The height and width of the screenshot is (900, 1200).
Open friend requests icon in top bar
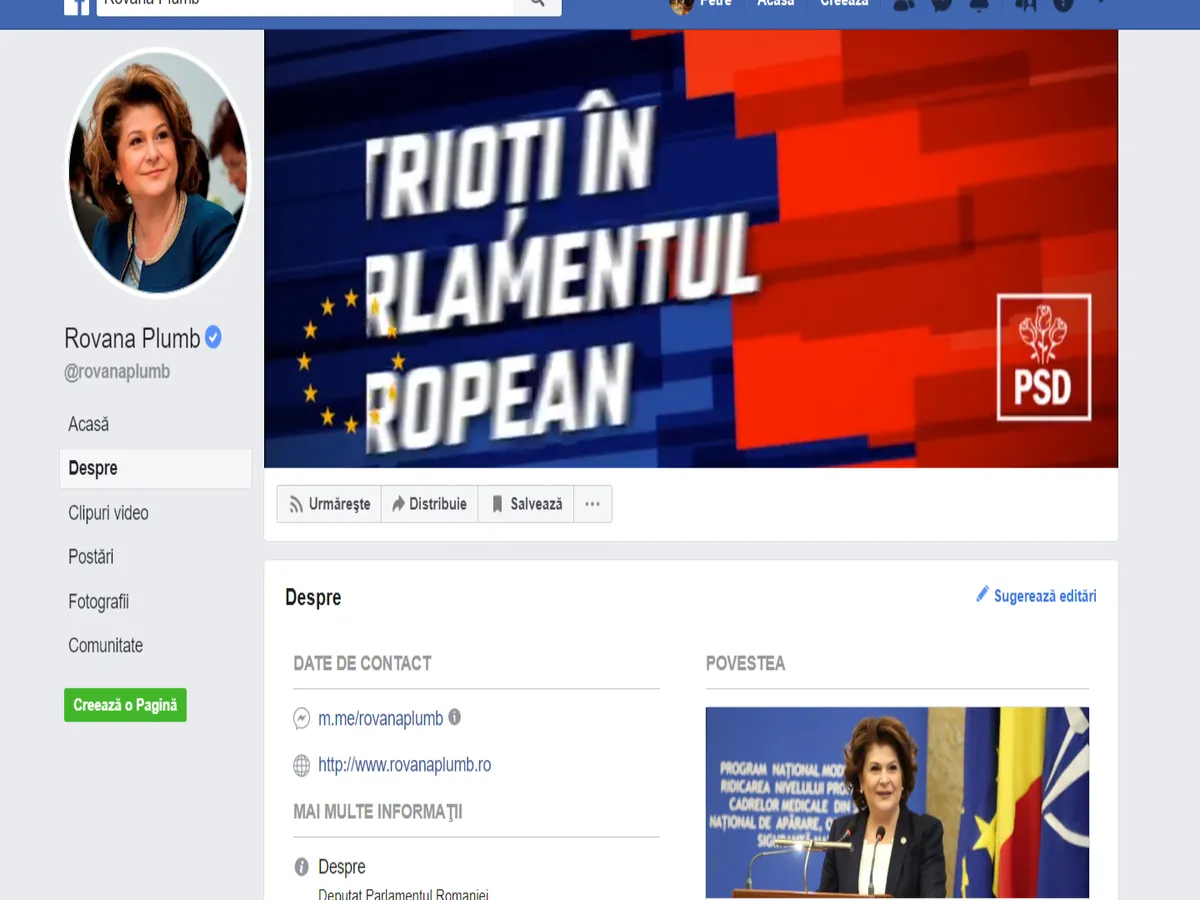pyautogui.click(x=903, y=4)
